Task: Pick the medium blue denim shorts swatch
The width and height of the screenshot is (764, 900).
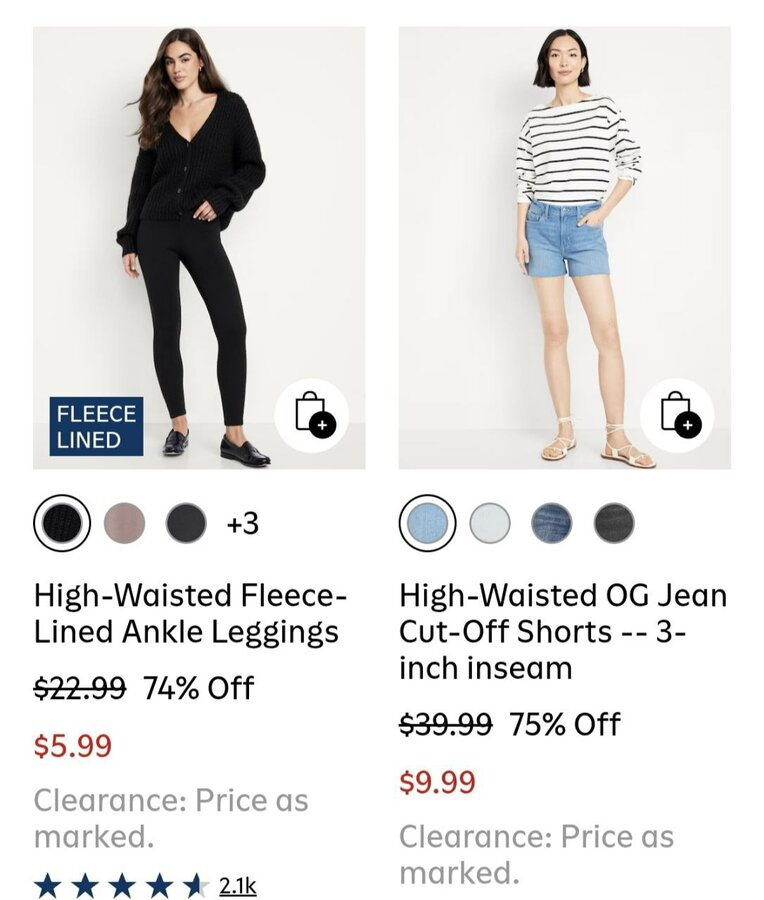Action: pyautogui.click(x=552, y=522)
